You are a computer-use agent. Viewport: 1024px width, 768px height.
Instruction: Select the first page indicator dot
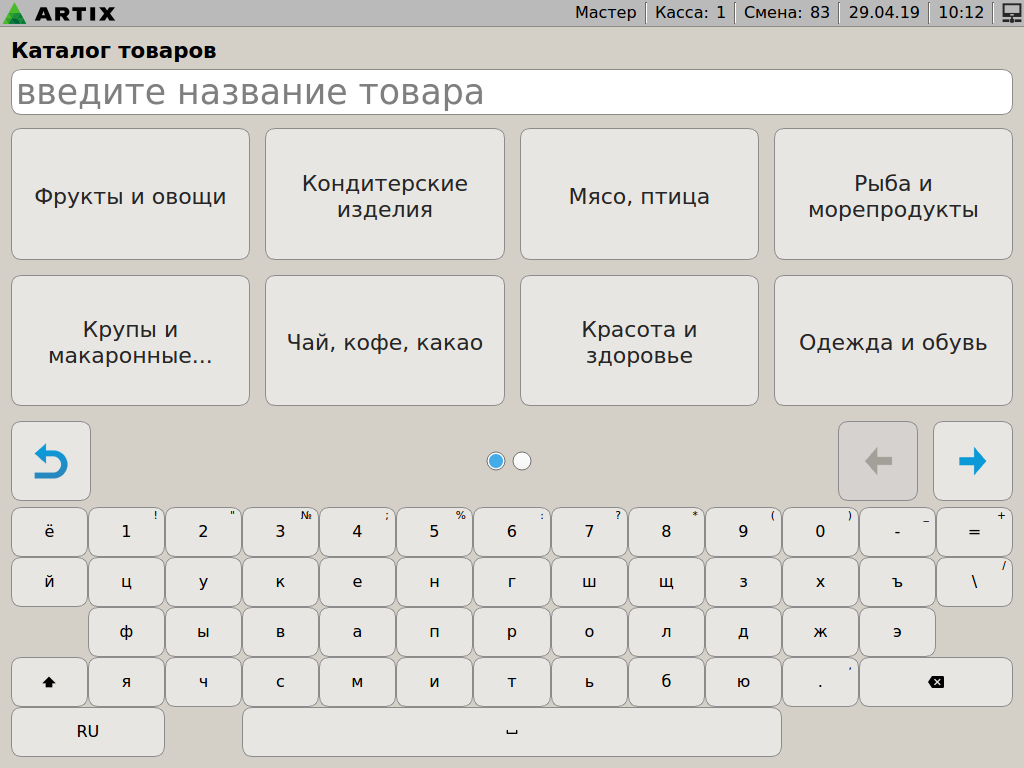pyautogui.click(x=496, y=461)
